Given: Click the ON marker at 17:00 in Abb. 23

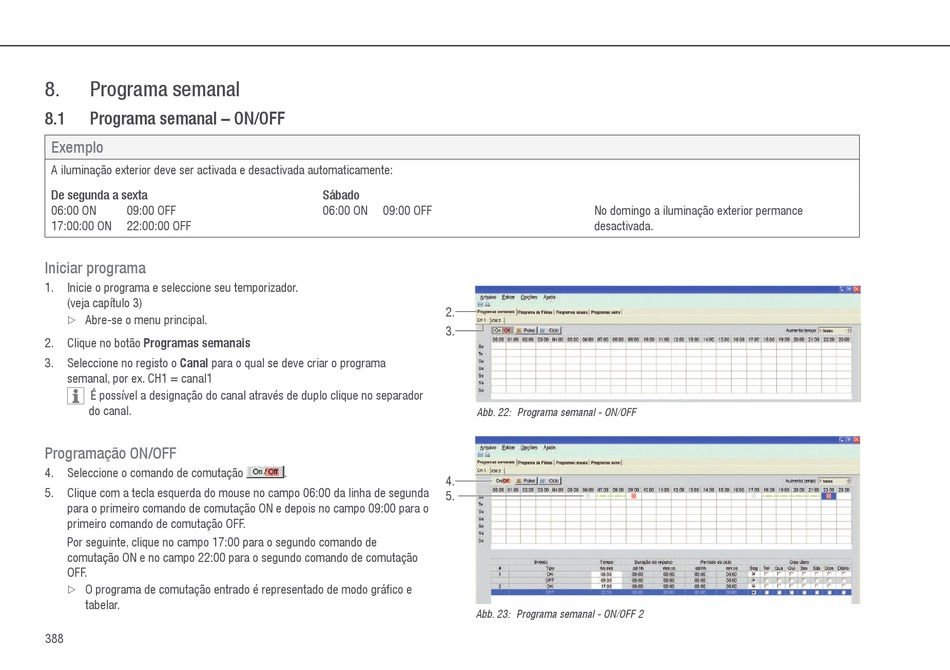Looking at the screenshot, I should [x=754, y=496].
